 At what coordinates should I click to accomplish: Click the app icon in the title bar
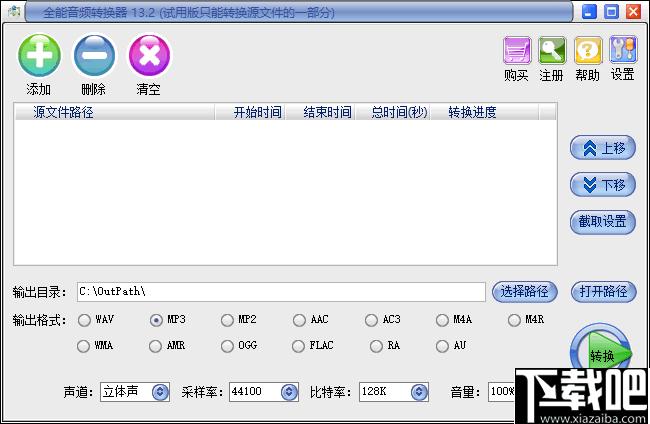point(14,11)
